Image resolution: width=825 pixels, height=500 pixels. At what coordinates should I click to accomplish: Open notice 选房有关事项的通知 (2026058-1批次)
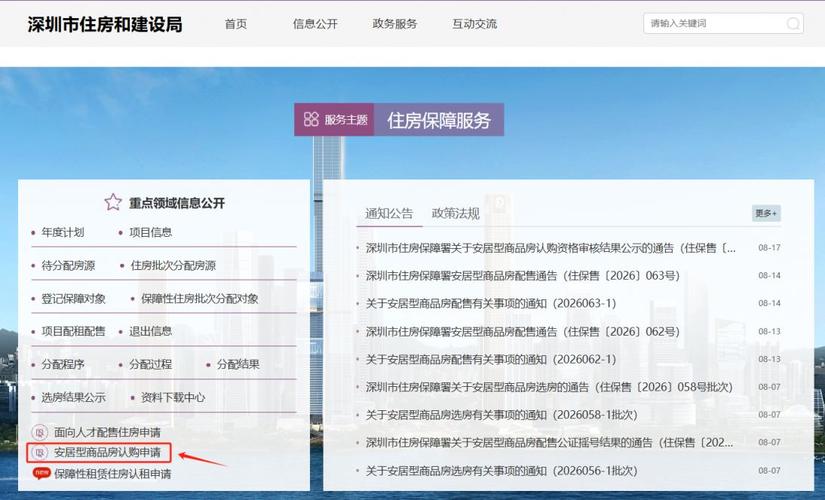(x=501, y=415)
